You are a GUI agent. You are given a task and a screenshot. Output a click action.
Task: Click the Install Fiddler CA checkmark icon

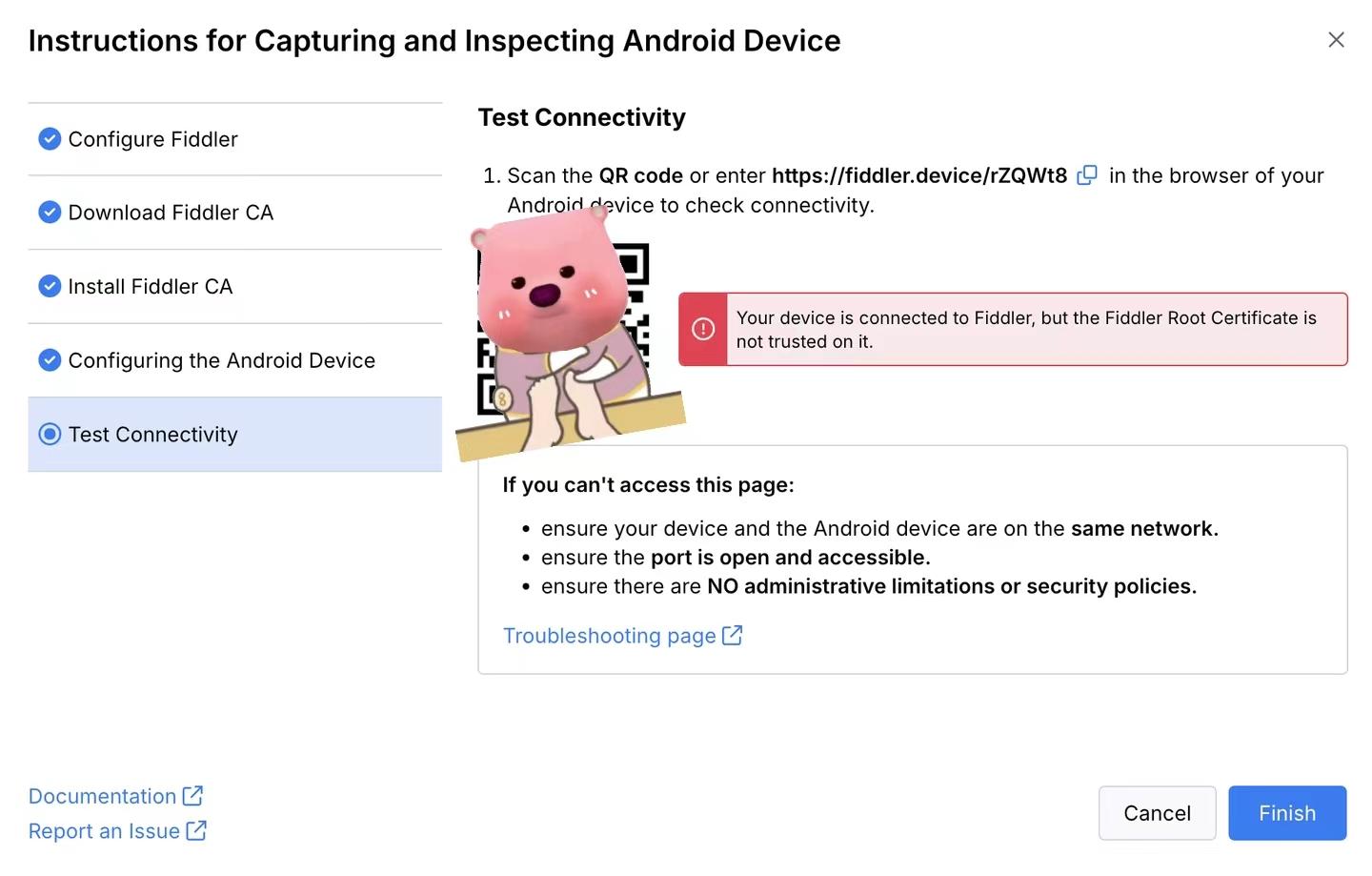[50, 286]
